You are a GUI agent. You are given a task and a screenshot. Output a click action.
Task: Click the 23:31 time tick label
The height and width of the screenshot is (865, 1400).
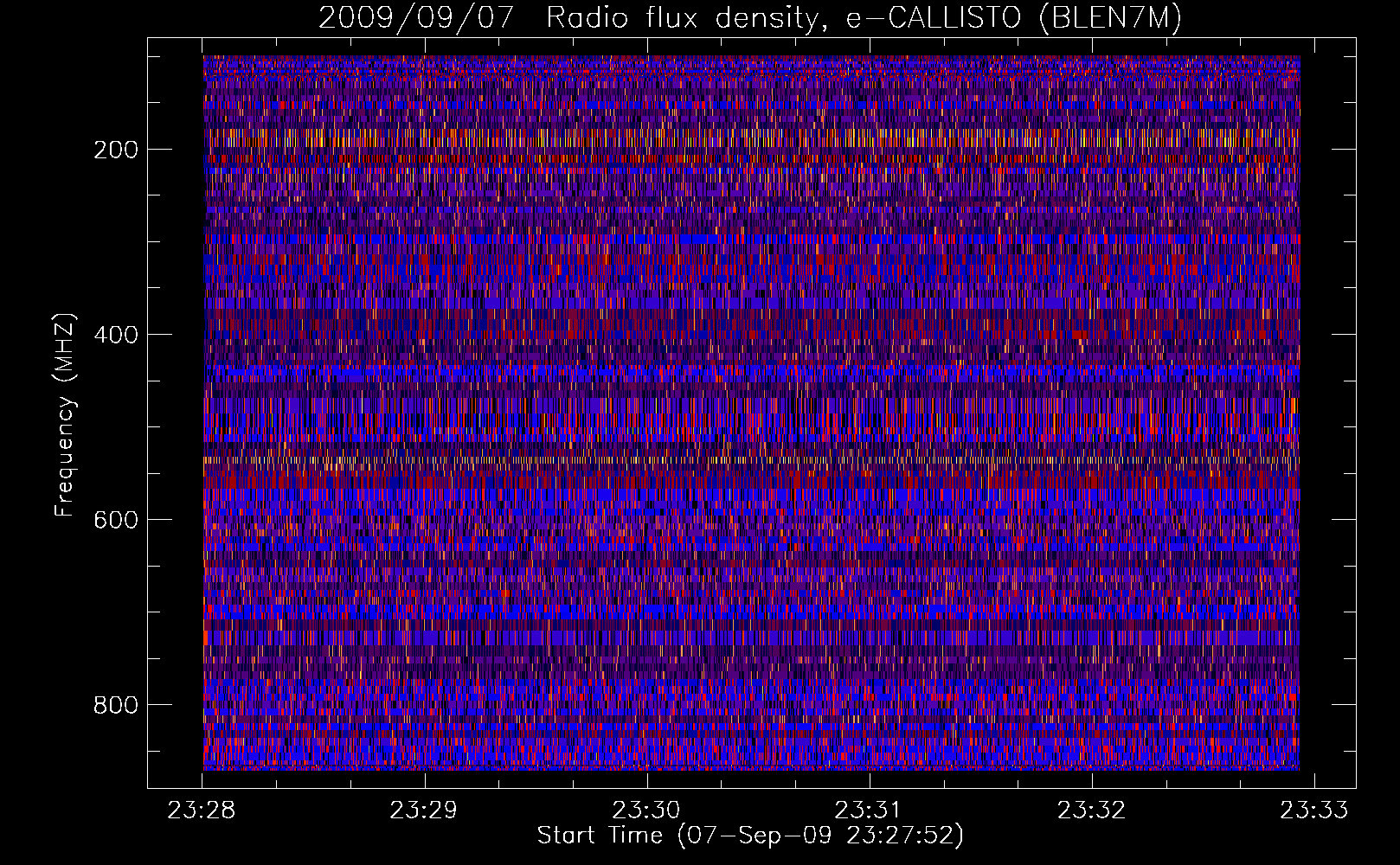[869, 811]
